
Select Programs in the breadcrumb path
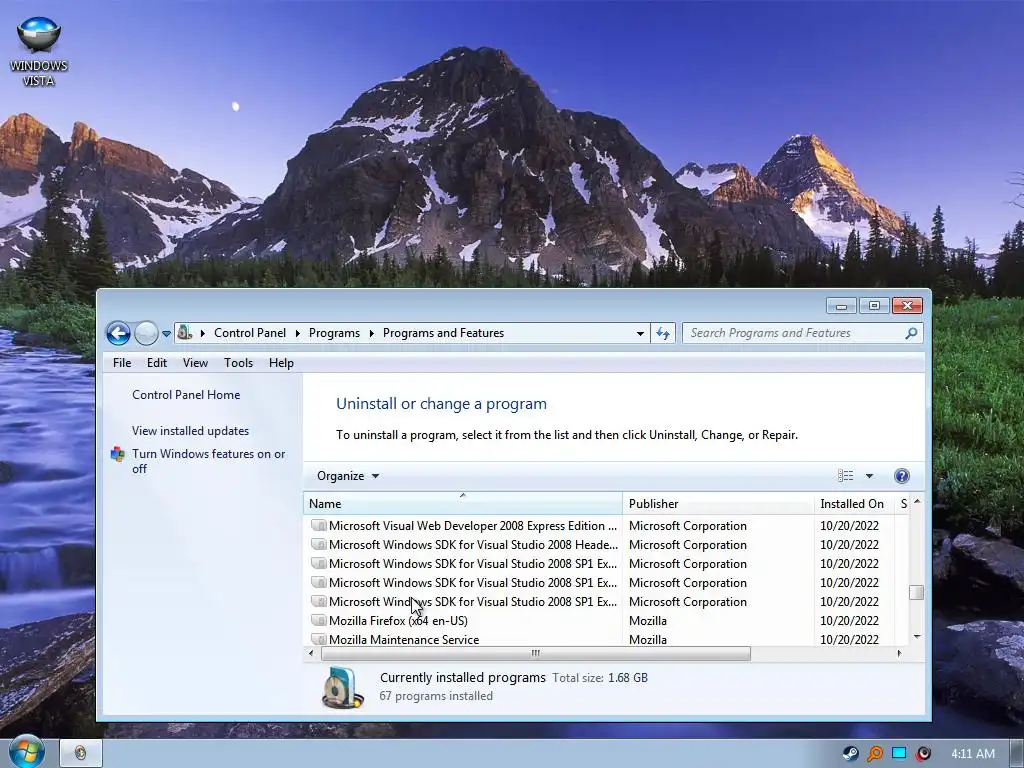tap(334, 333)
